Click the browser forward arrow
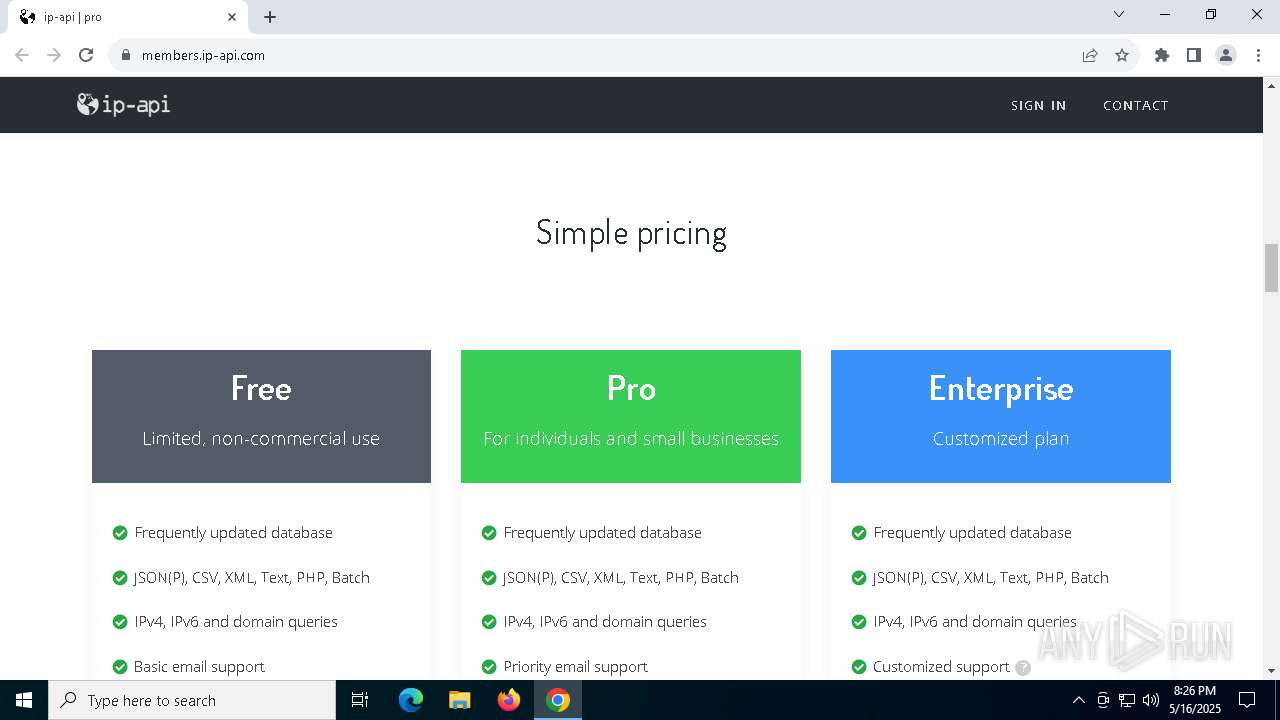This screenshot has height=720, width=1280. [x=54, y=55]
